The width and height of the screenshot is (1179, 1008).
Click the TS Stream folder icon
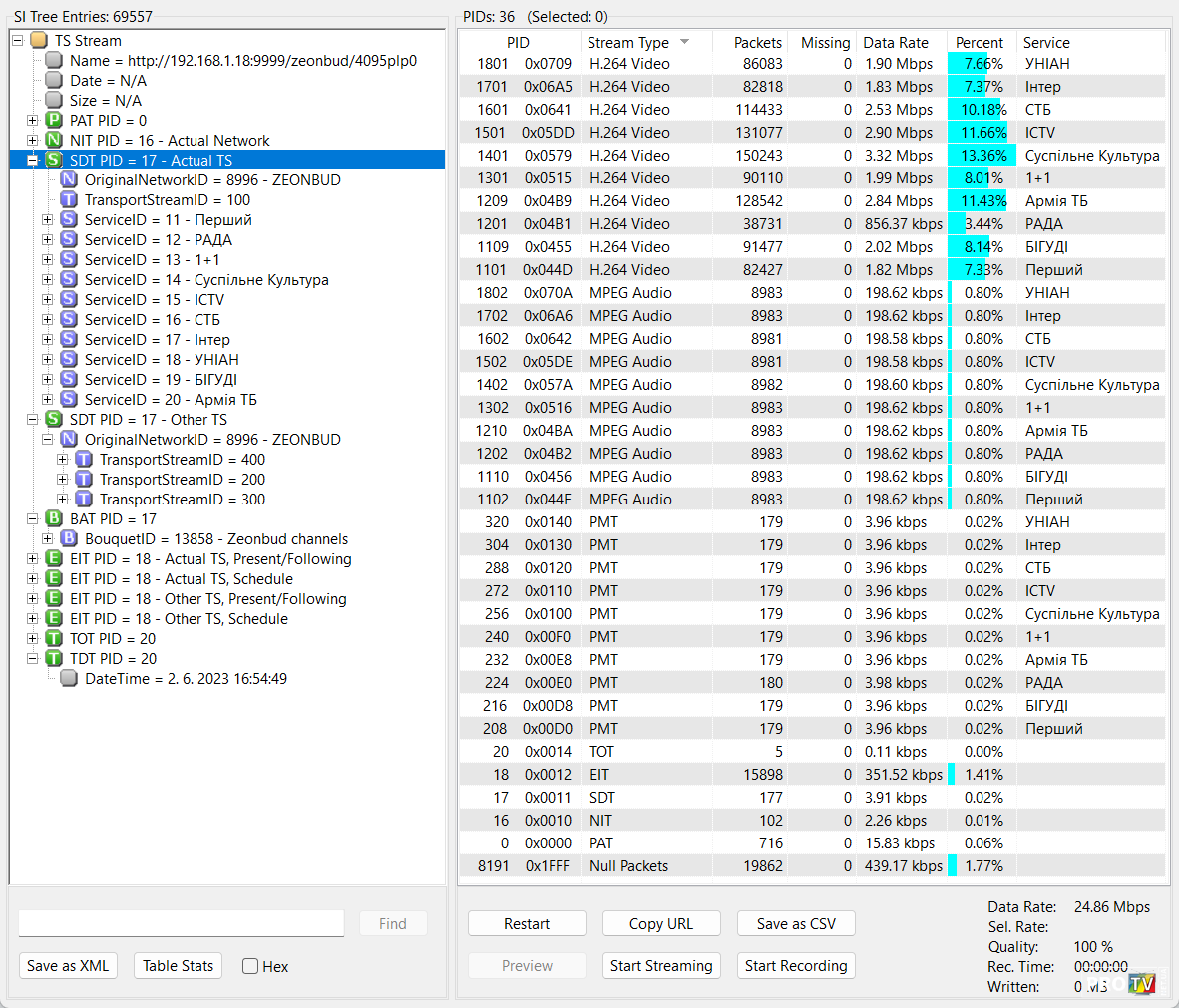pos(39,40)
